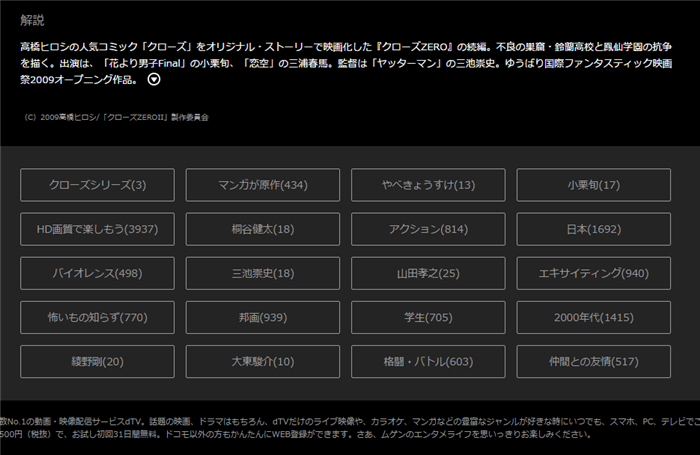Browse HD画質で楽しもう(3937) category
The width and height of the screenshot is (700, 455).
97,229
